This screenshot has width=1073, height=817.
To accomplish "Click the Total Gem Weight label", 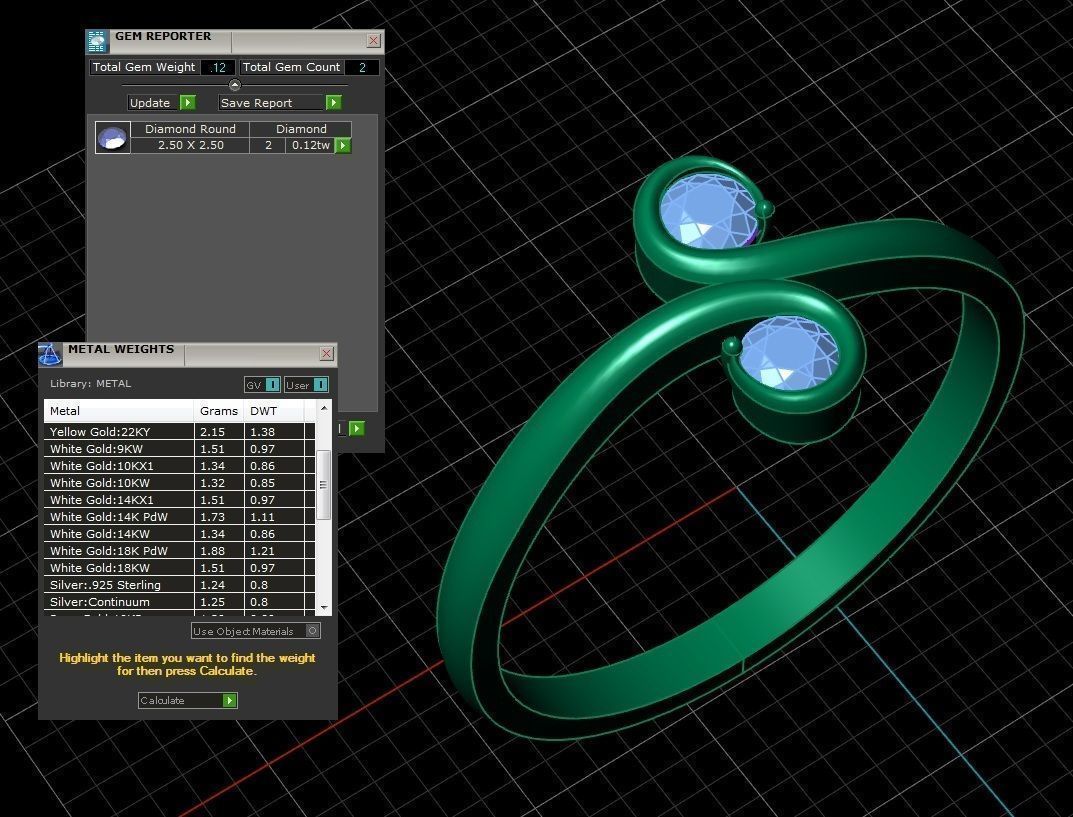I will coord(144,67).
